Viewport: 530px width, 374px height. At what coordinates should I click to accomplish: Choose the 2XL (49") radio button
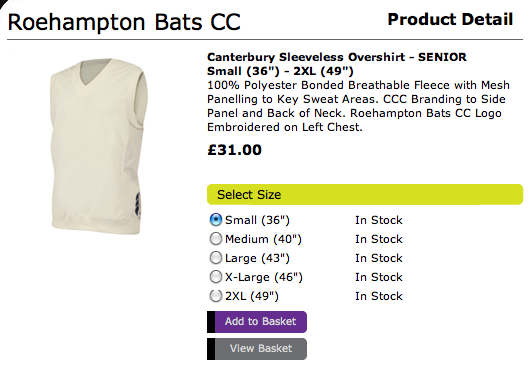(216, 296)
